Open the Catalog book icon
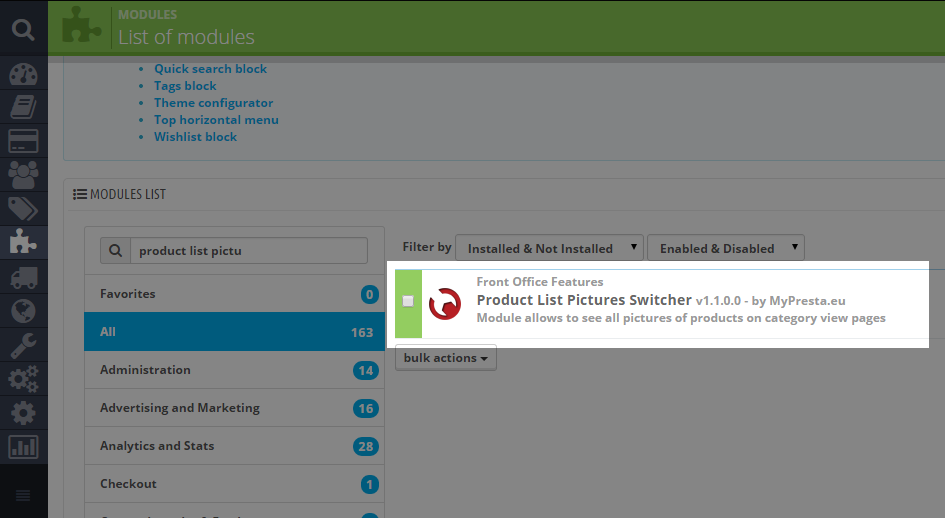This screenshot has height=518, width=945. (23, 107)
